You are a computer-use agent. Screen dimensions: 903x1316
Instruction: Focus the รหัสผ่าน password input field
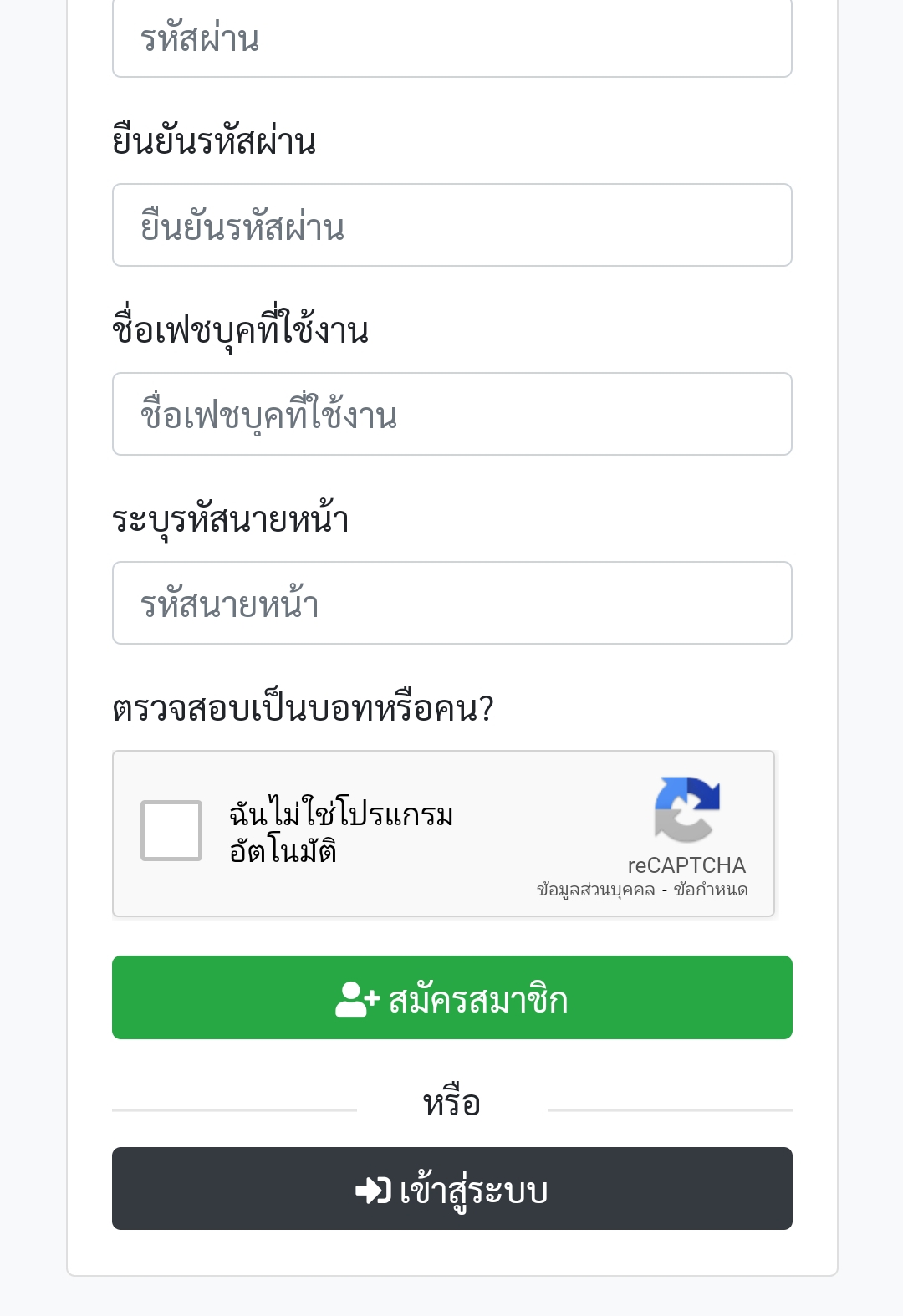coord(452,38)
